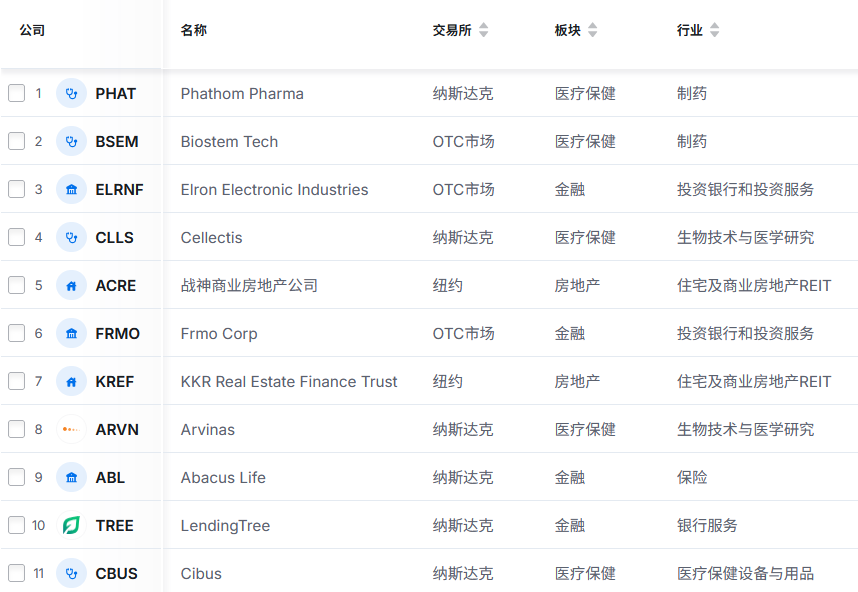Screen dimensions: 858x592
Task: Tick the CBUS row checkbox
Action: (x=16, y=573)
